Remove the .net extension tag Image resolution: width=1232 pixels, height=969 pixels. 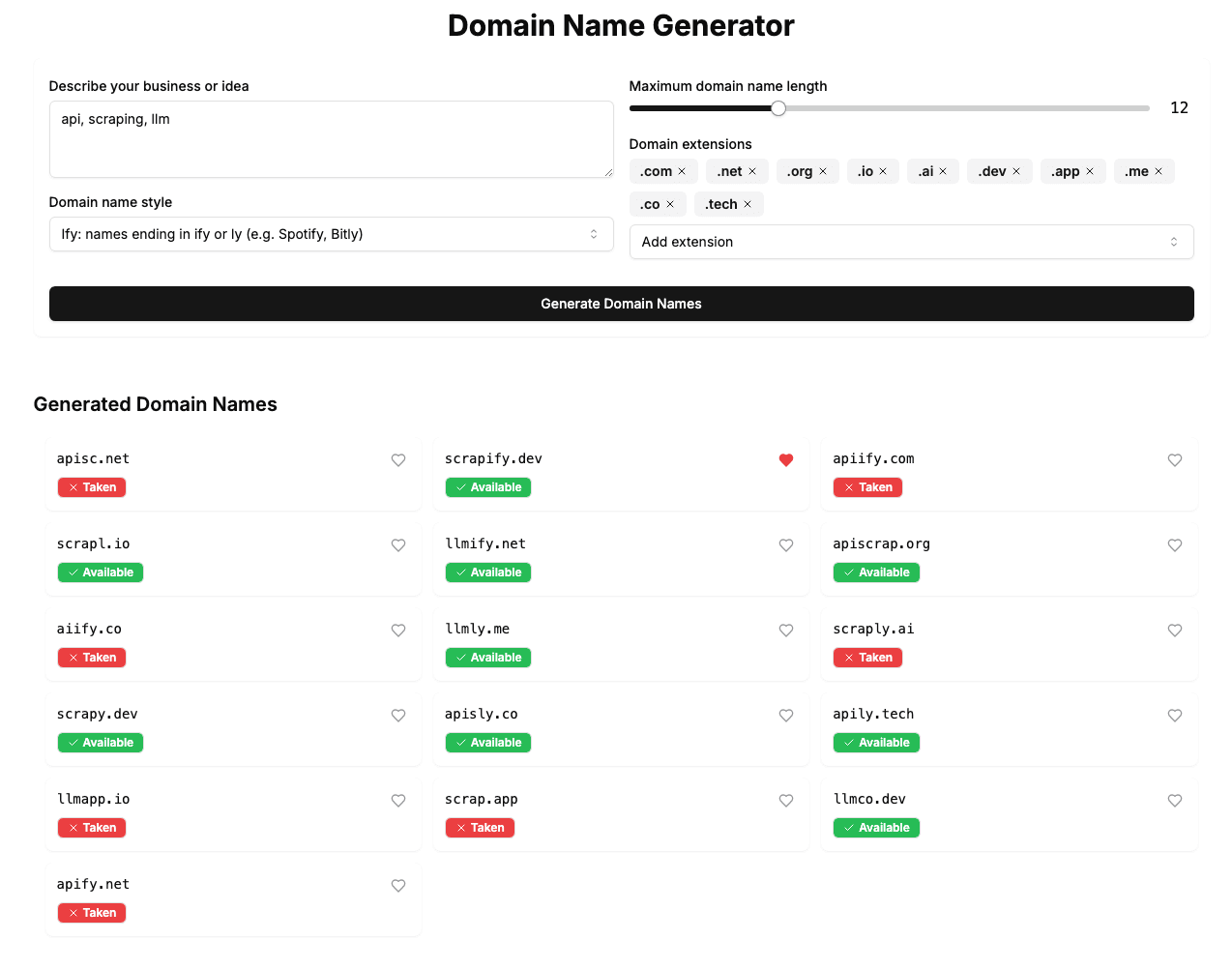[752, 171]
